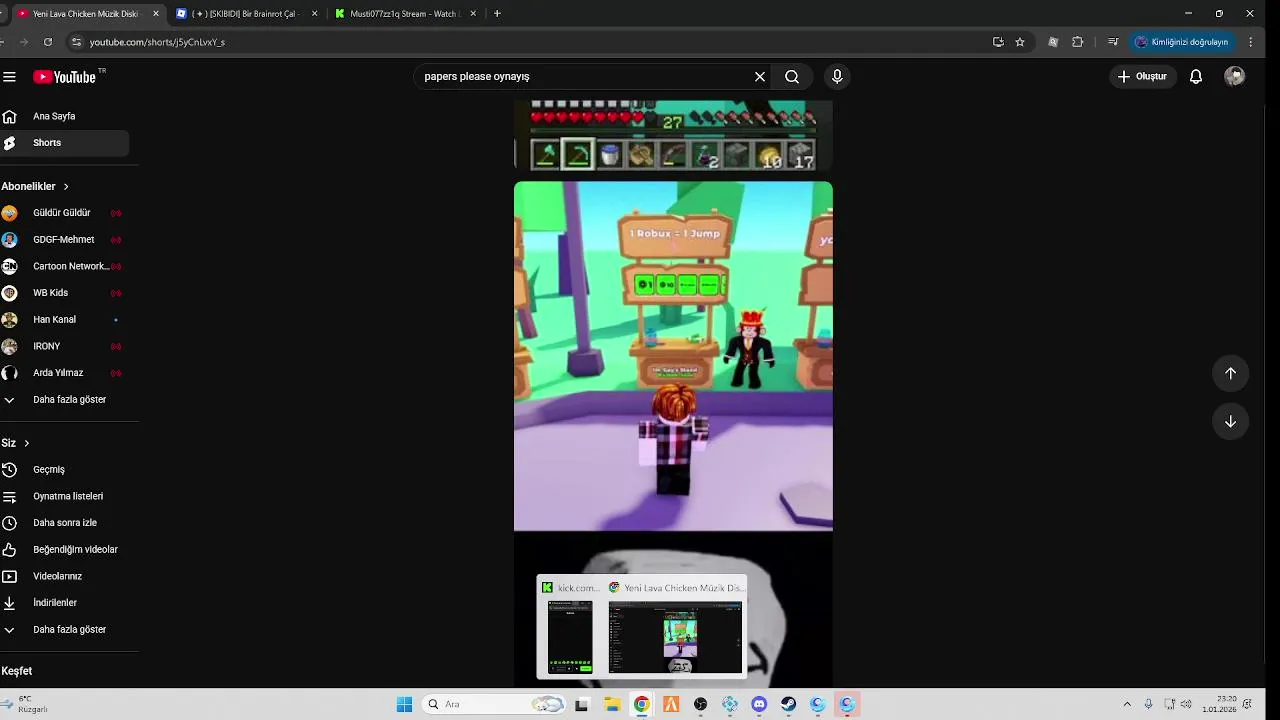
Task: Clear the search box with the X icon
Action: (x=760, y=77)
